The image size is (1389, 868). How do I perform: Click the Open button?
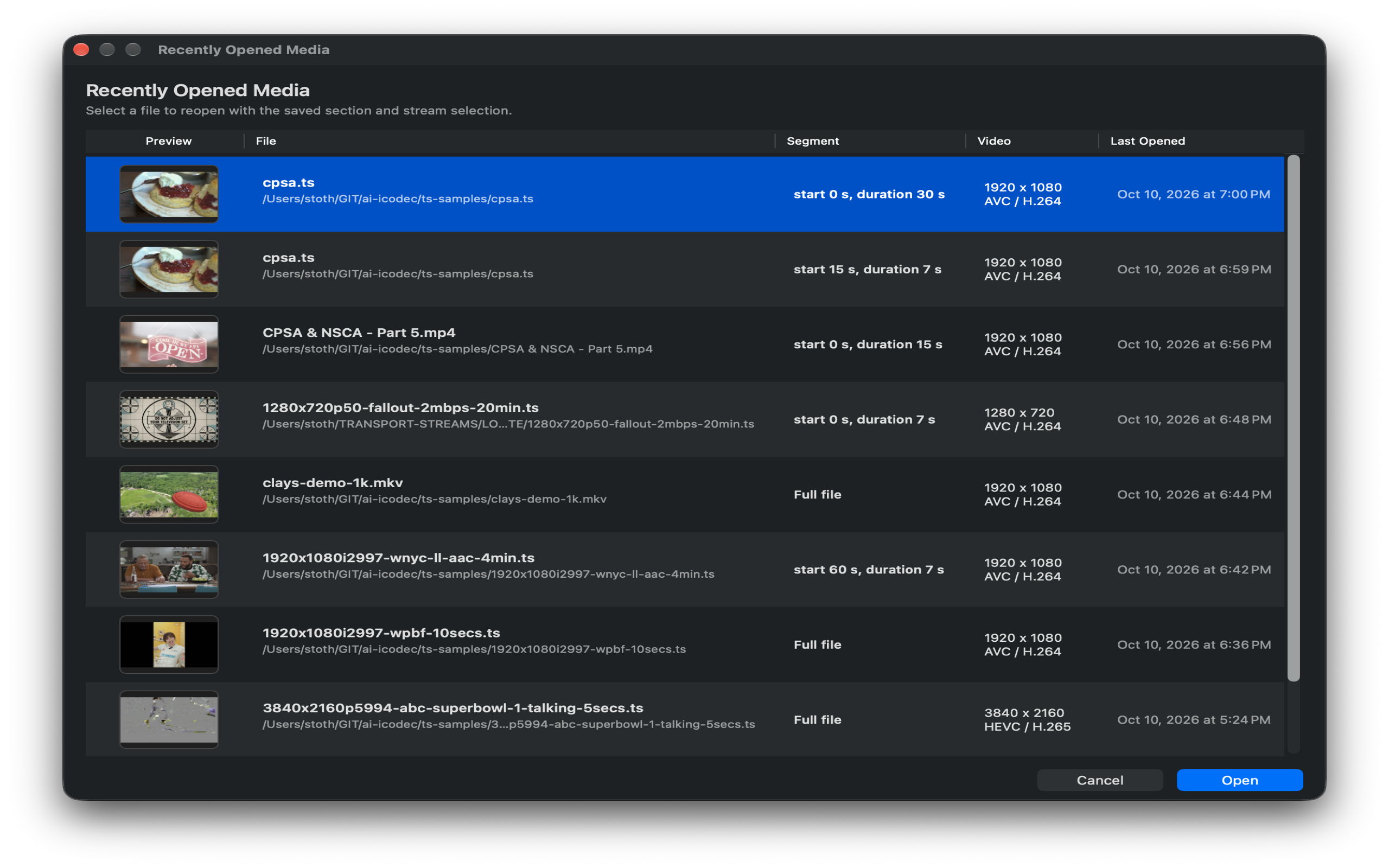point(1239,780)
